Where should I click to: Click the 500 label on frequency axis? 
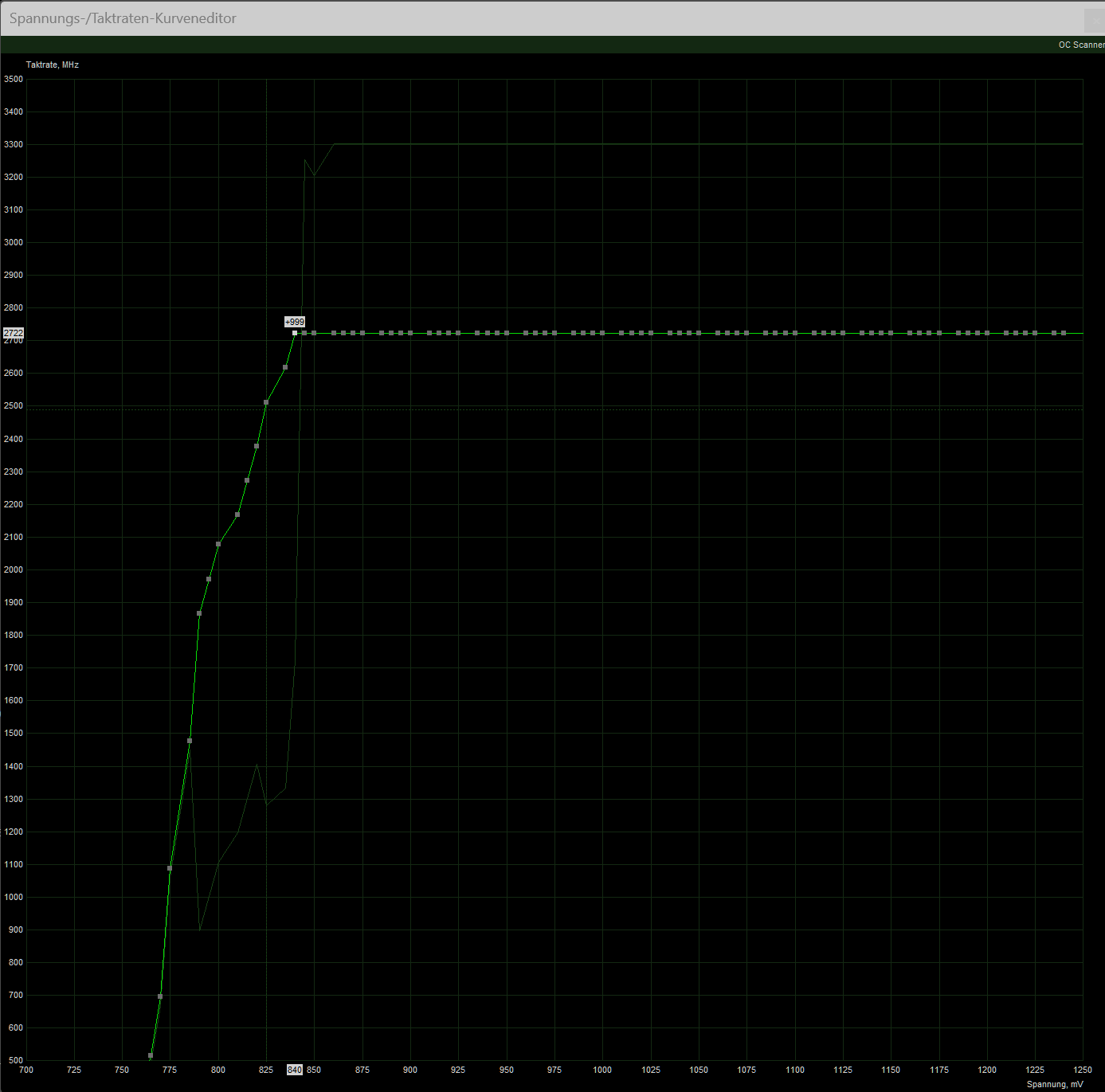point(16,1060)
